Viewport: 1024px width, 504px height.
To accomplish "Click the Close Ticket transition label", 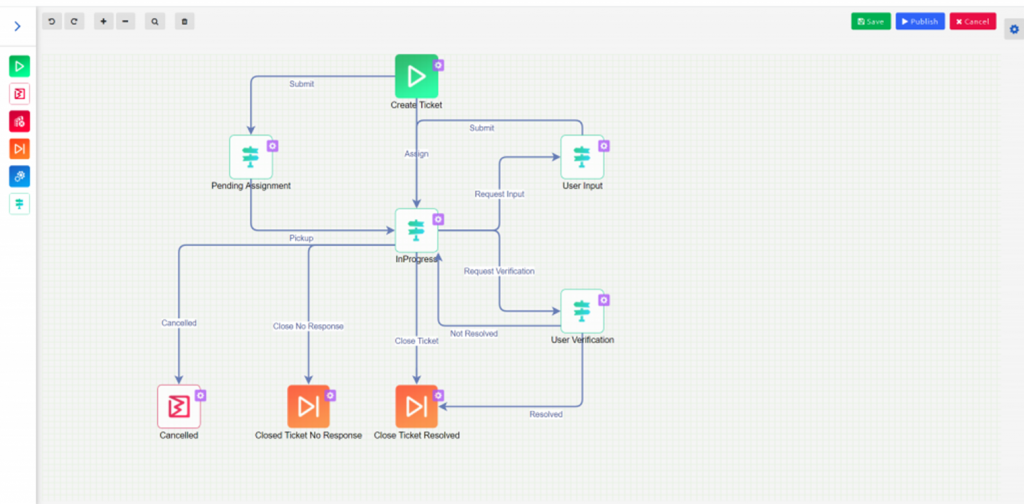I will coord(417,341).
